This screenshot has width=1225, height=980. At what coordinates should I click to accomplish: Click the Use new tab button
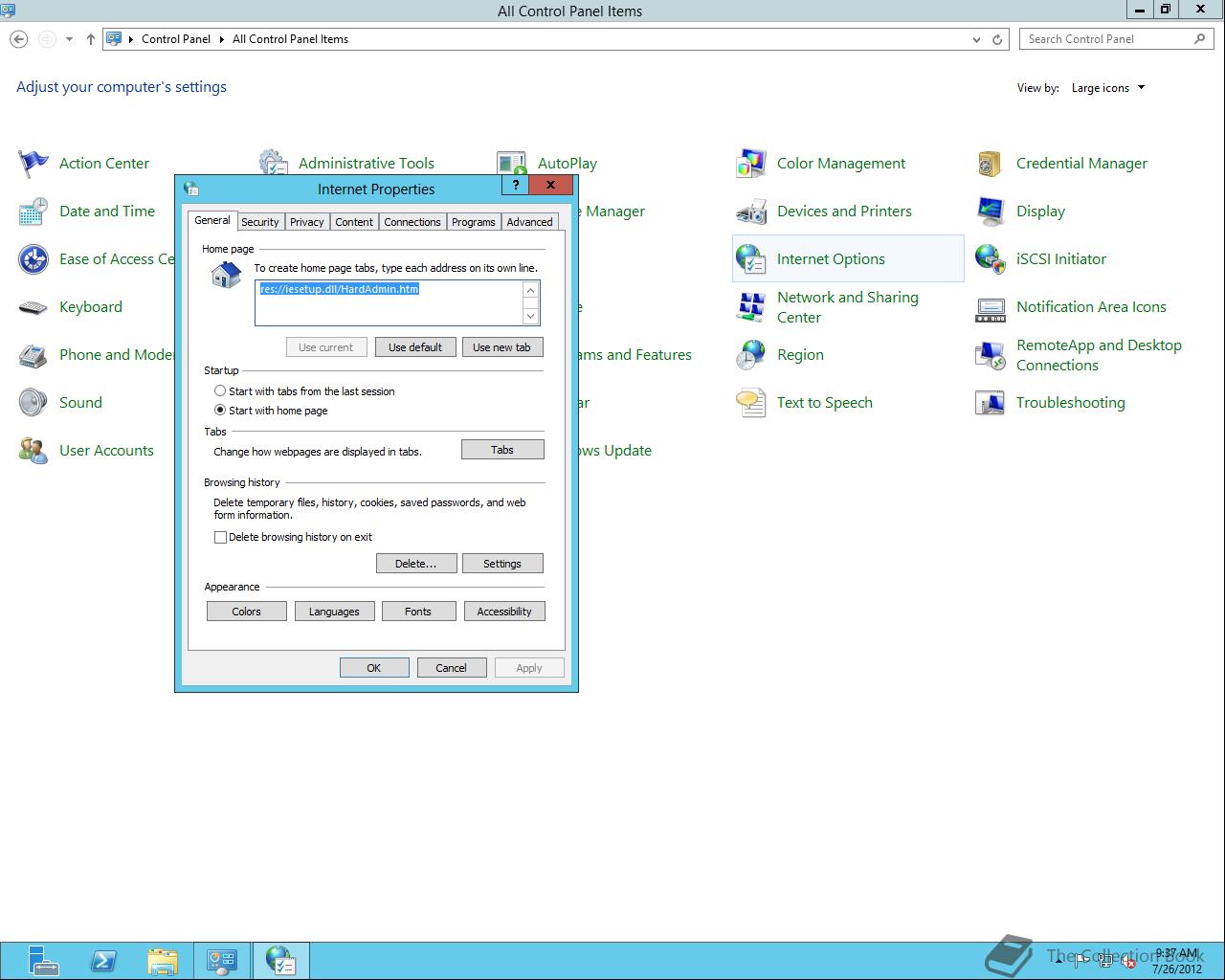click(501, 347)
